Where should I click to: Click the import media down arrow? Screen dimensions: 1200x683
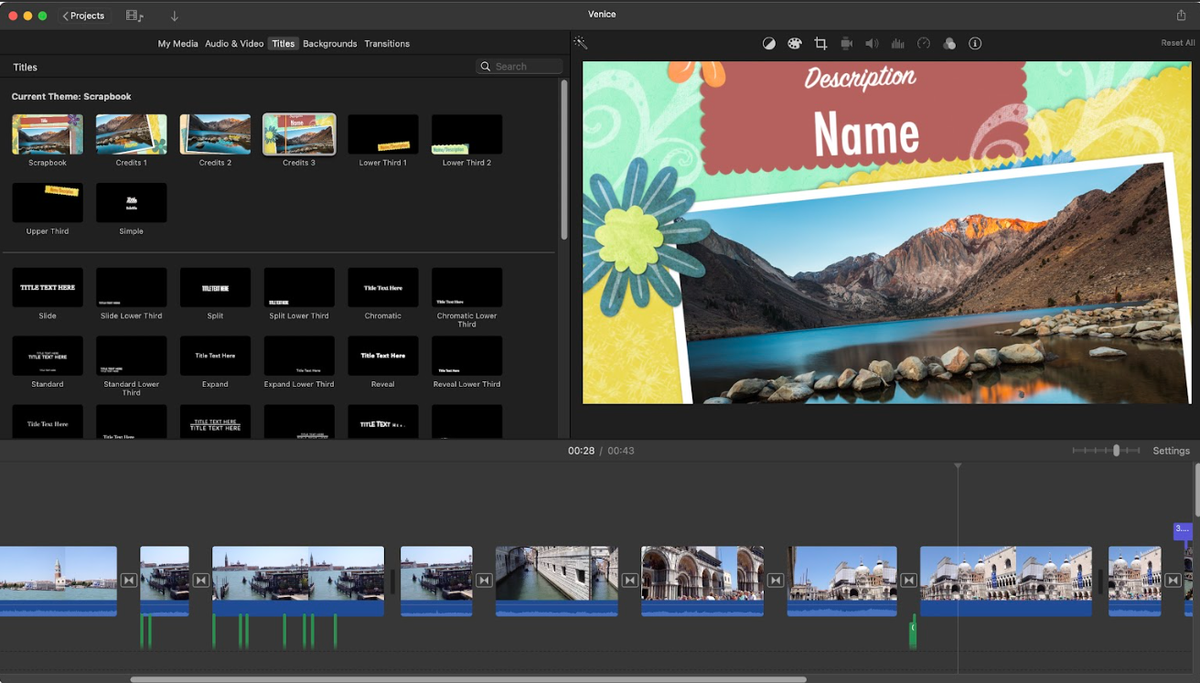coord(174,16)
